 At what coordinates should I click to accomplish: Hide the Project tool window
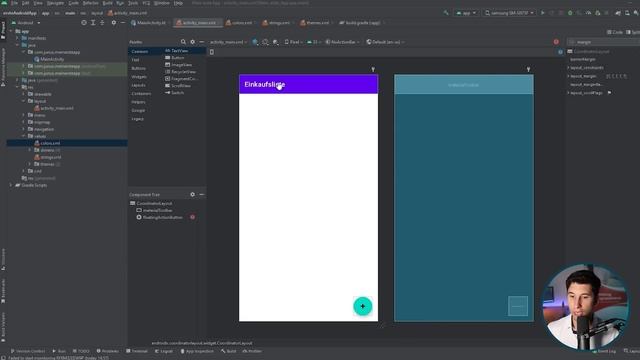[122, 22]
